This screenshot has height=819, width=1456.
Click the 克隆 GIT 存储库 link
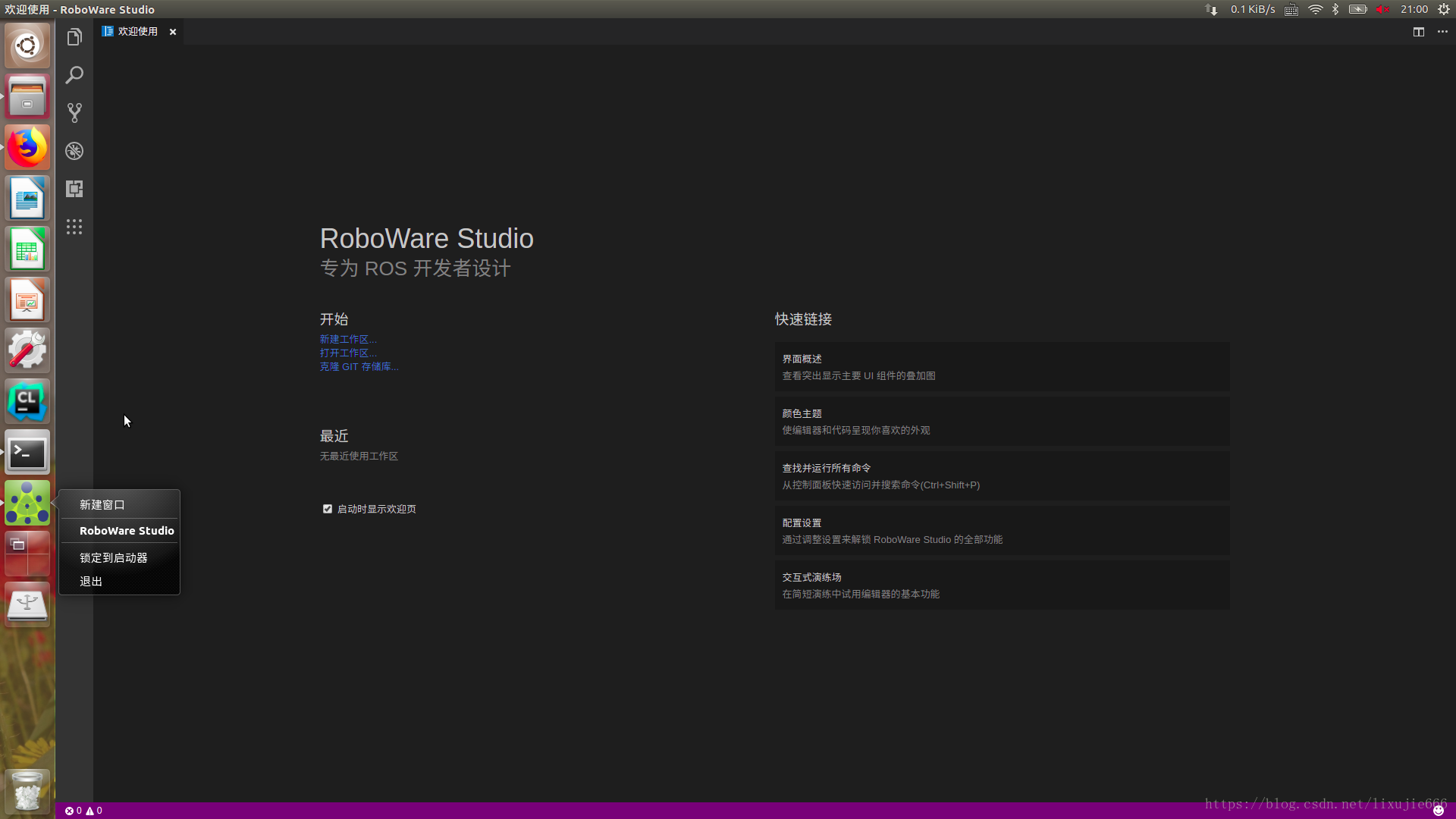tap(359, 367)
